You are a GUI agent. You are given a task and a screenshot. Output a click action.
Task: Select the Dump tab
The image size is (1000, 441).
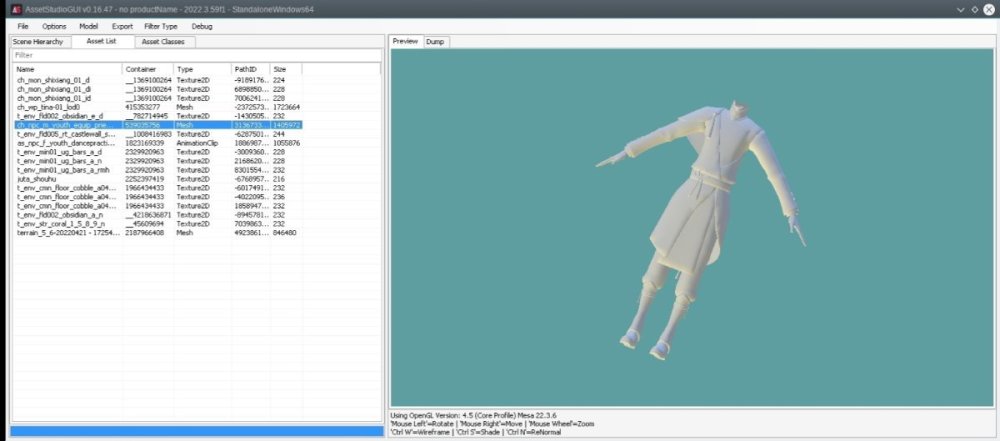coord(435,42)
